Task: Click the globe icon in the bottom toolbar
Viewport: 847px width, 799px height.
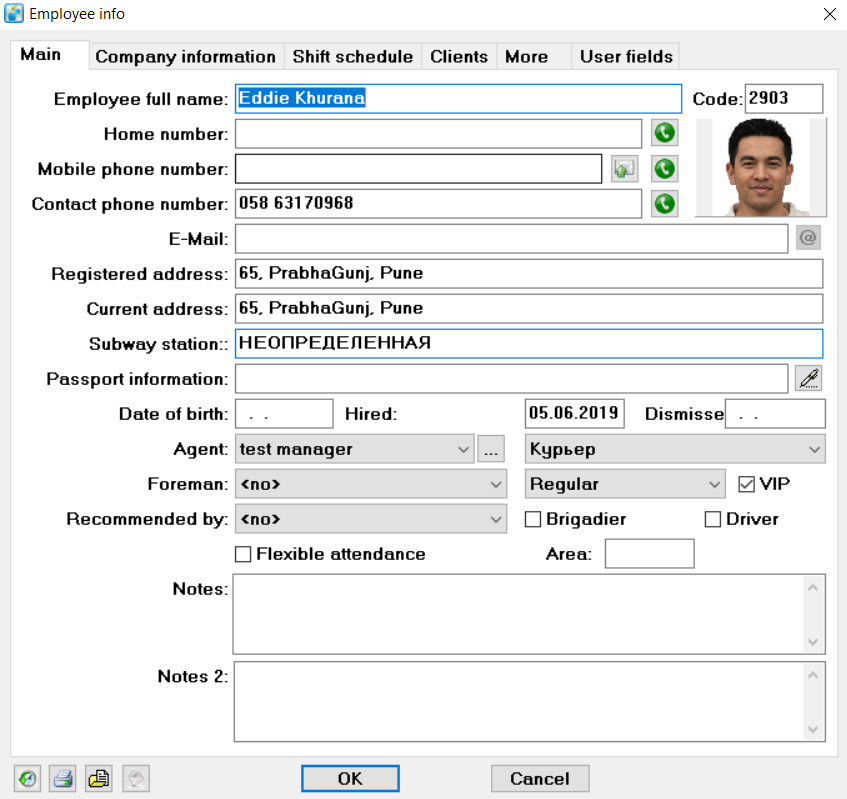Action: coord(29,778)
